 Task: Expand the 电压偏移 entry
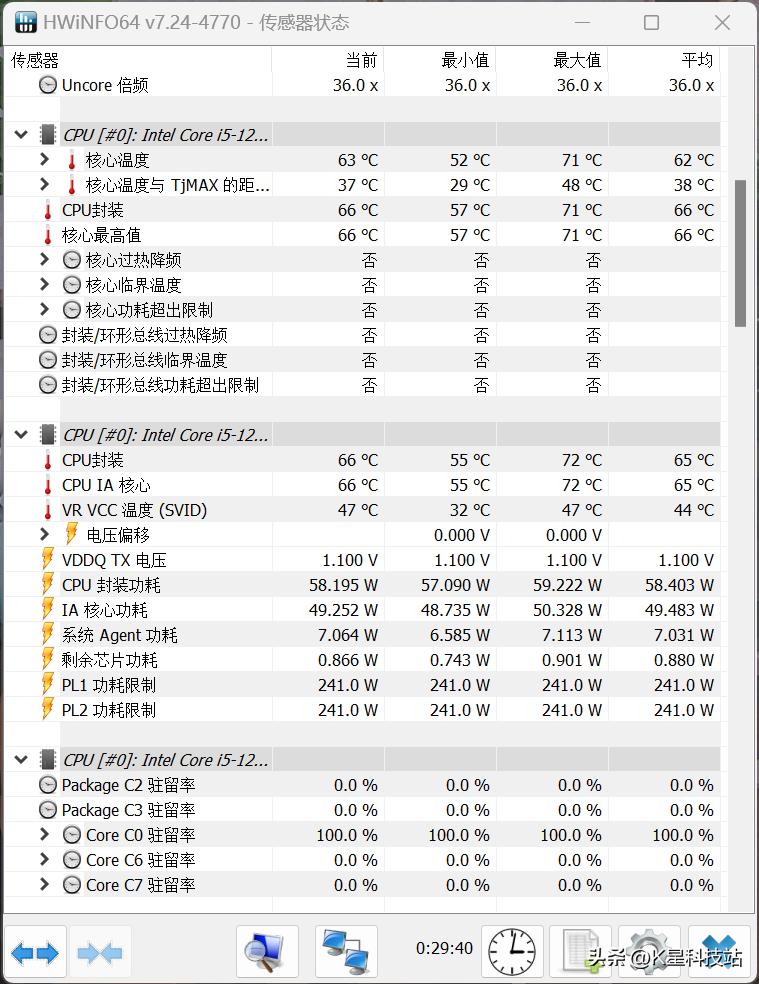click(x=44, y=535)
